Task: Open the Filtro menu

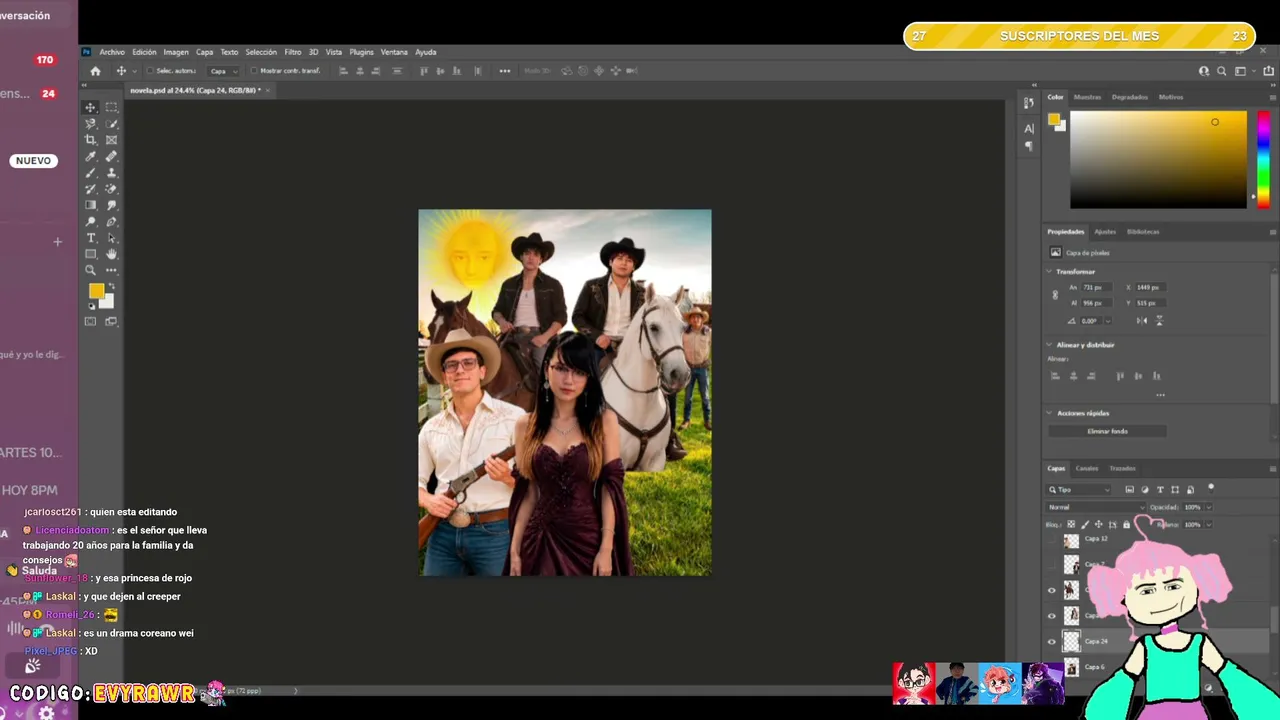Action: [x=292, y=52]
